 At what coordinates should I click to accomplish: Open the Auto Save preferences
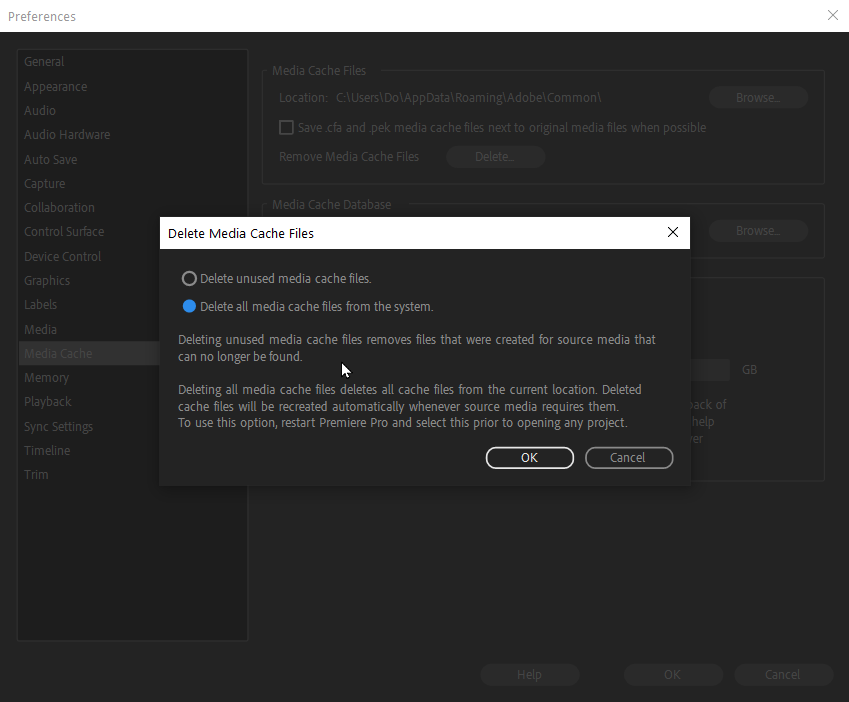tap(50, 159)
